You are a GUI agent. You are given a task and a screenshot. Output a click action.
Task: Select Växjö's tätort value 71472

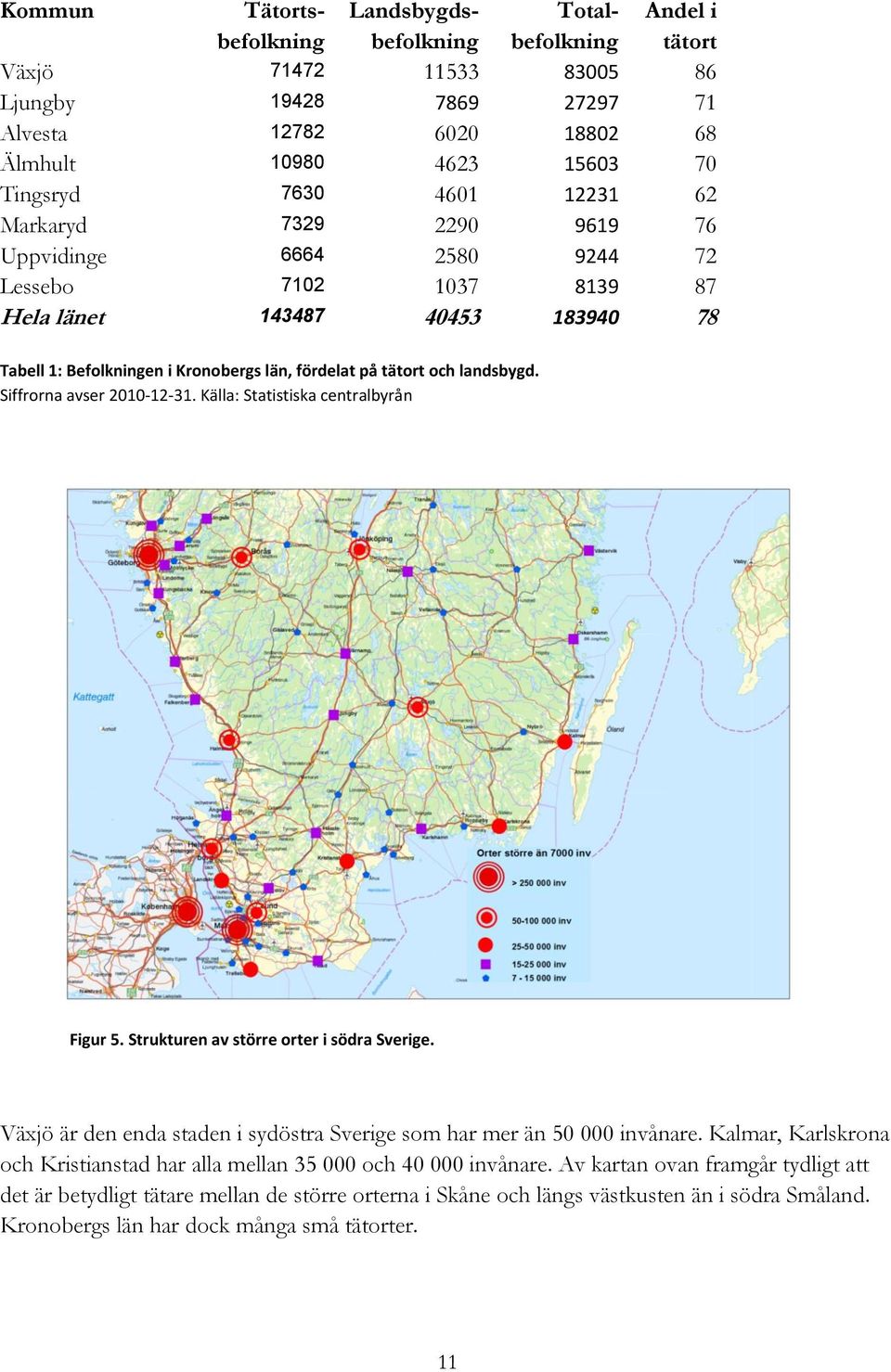tap(297, 71)
